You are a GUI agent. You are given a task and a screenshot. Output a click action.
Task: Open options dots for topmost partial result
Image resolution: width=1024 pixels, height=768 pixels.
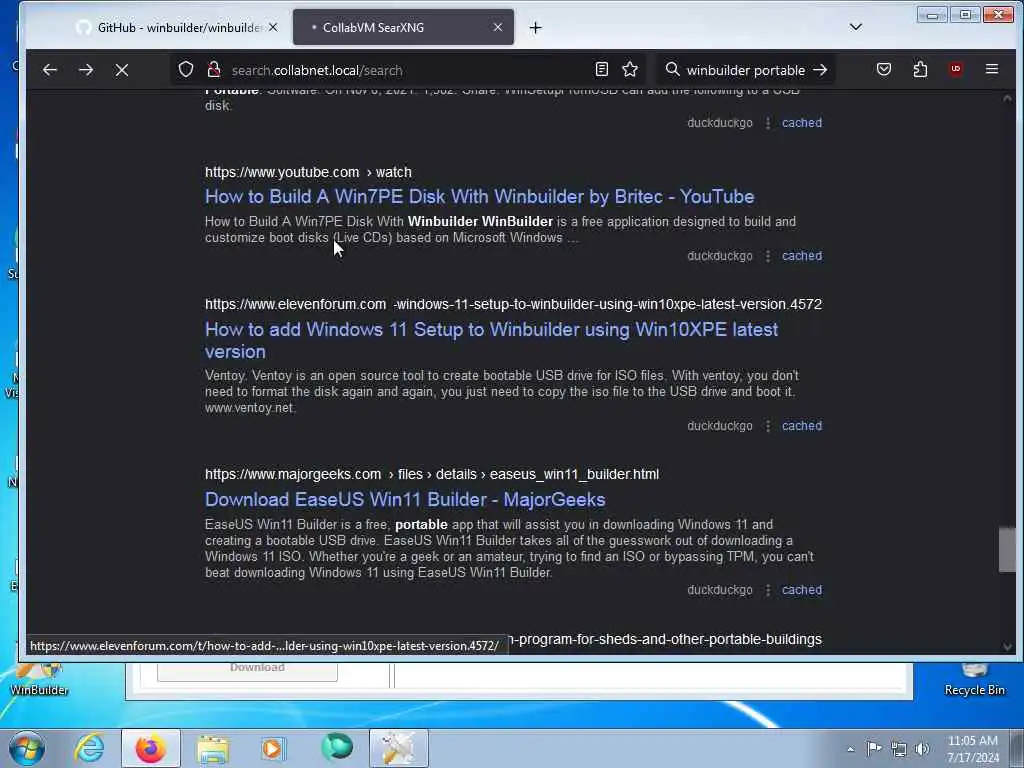(767, 123)
